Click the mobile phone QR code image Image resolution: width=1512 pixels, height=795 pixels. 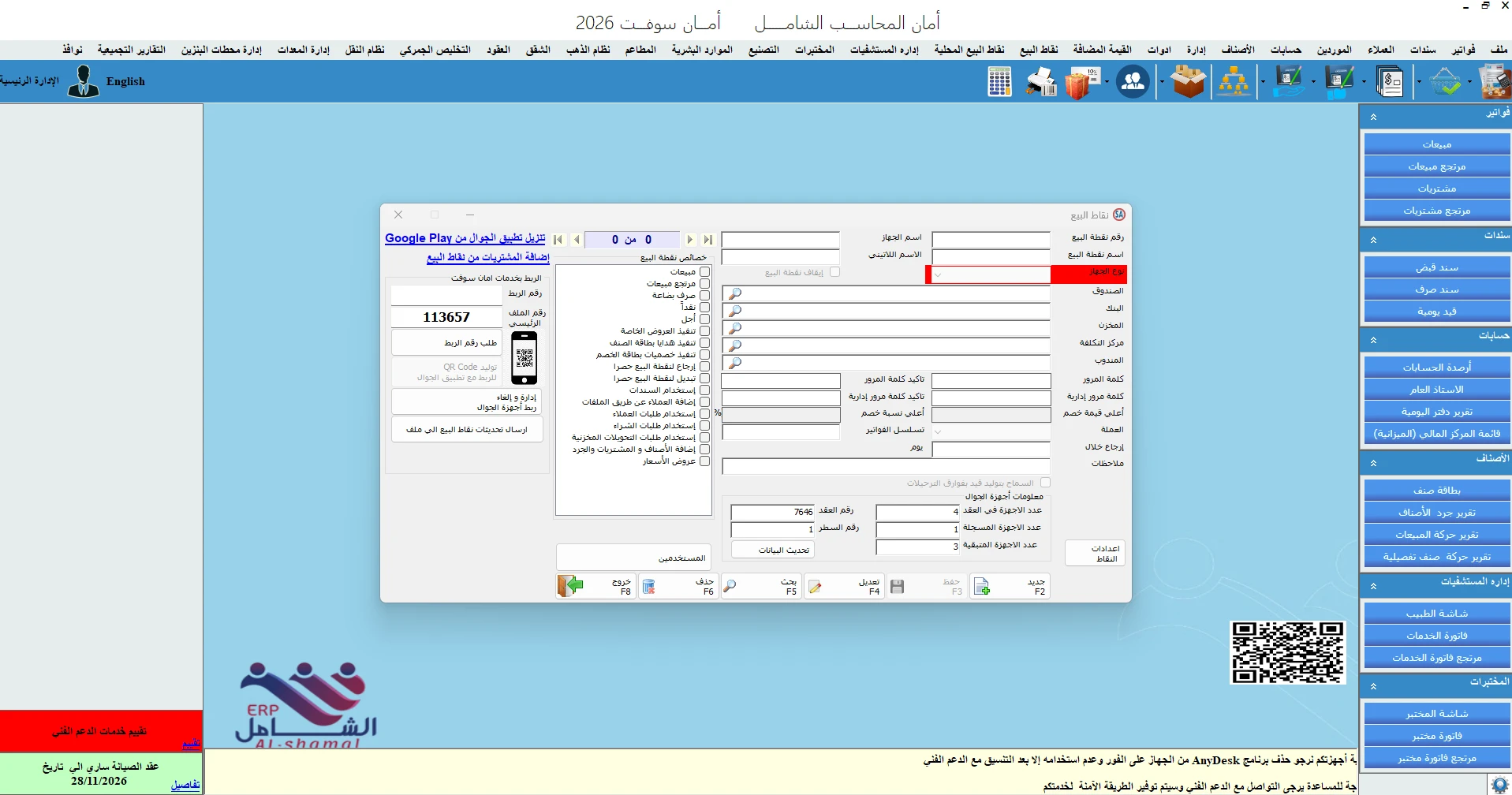[525, 358]
